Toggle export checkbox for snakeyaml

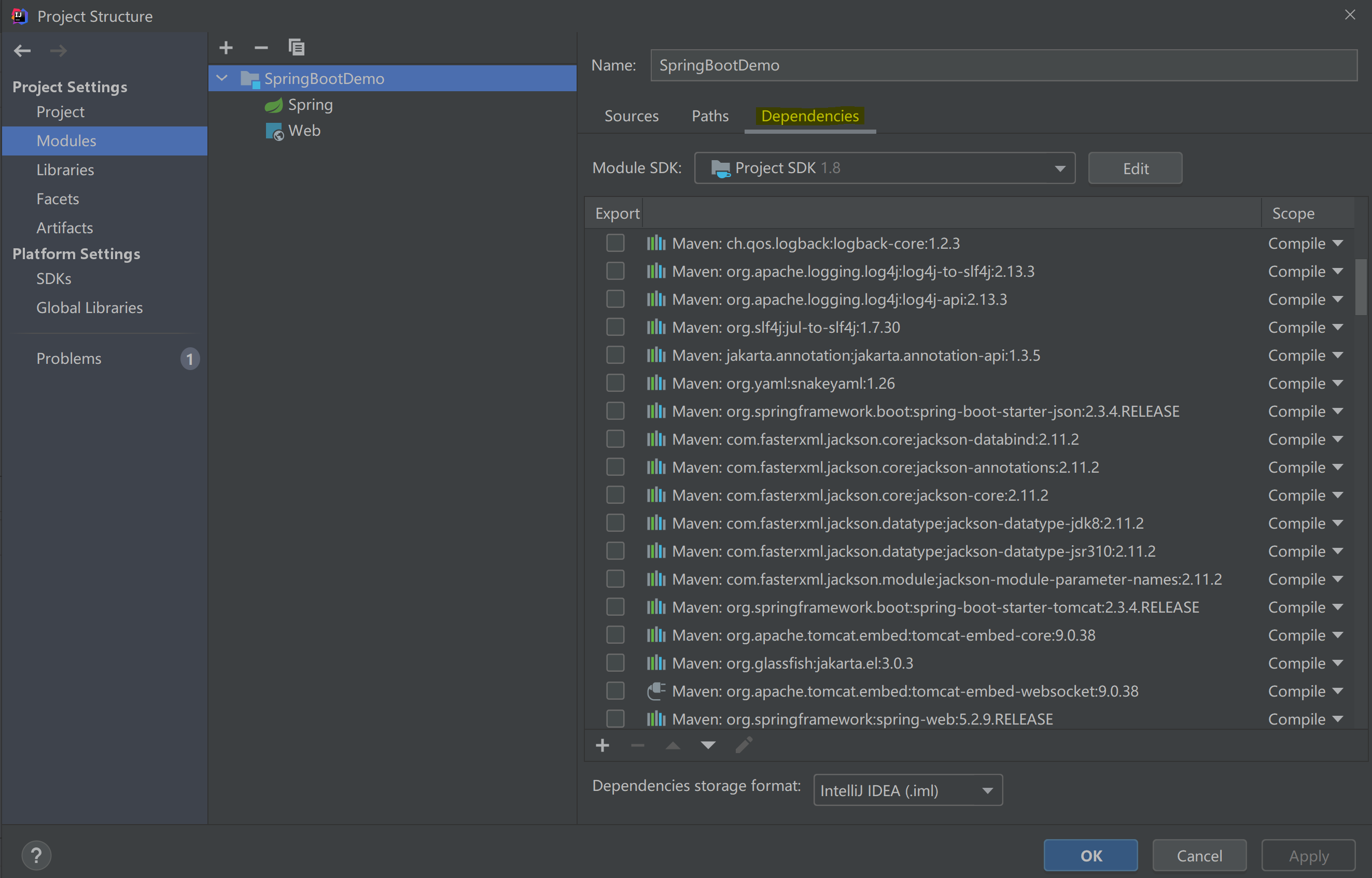615,383
